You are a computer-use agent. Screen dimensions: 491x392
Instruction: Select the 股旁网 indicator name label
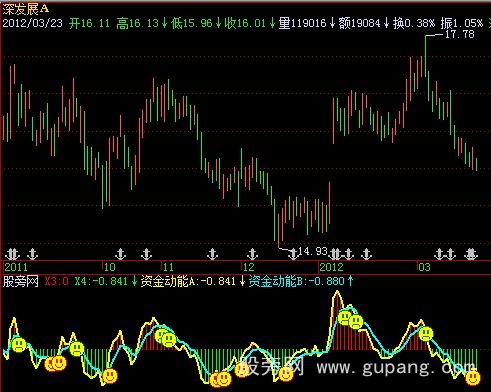(20, 281)
